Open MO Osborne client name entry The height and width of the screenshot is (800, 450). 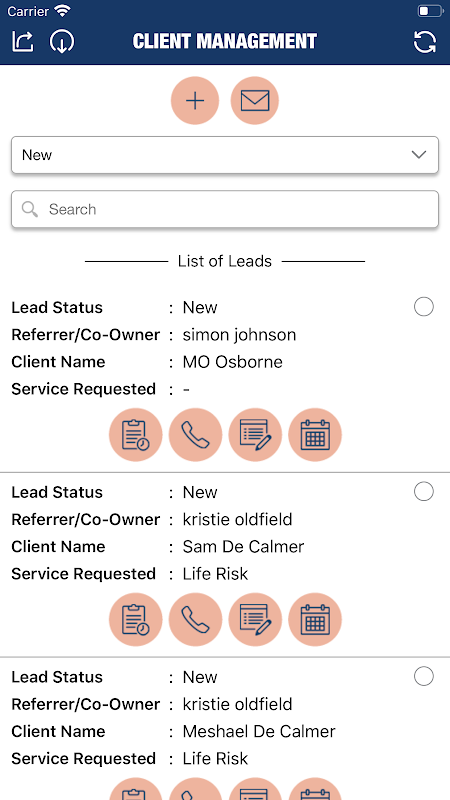(232, 362)
